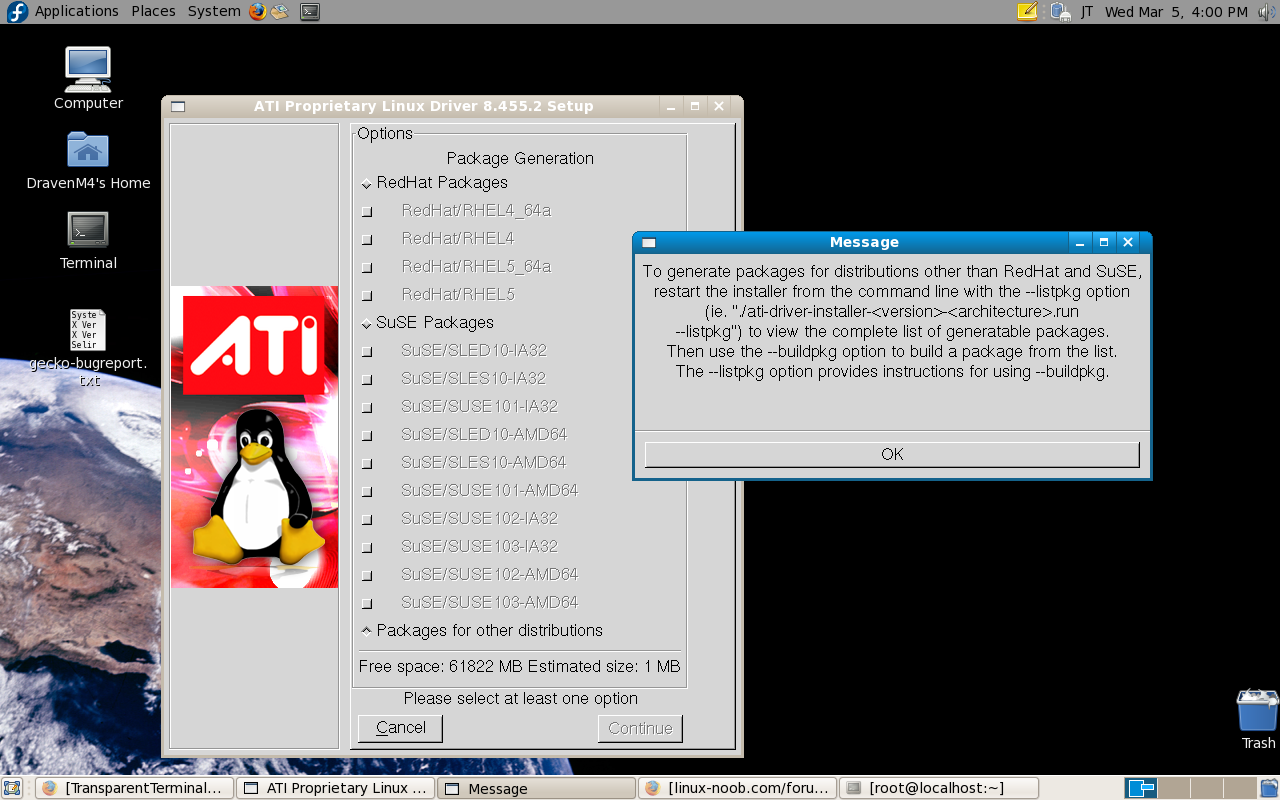This screenshot has height=800, width=1280.
Task: Maximize the Message dialog window
Action: (x=1103, y=242)
